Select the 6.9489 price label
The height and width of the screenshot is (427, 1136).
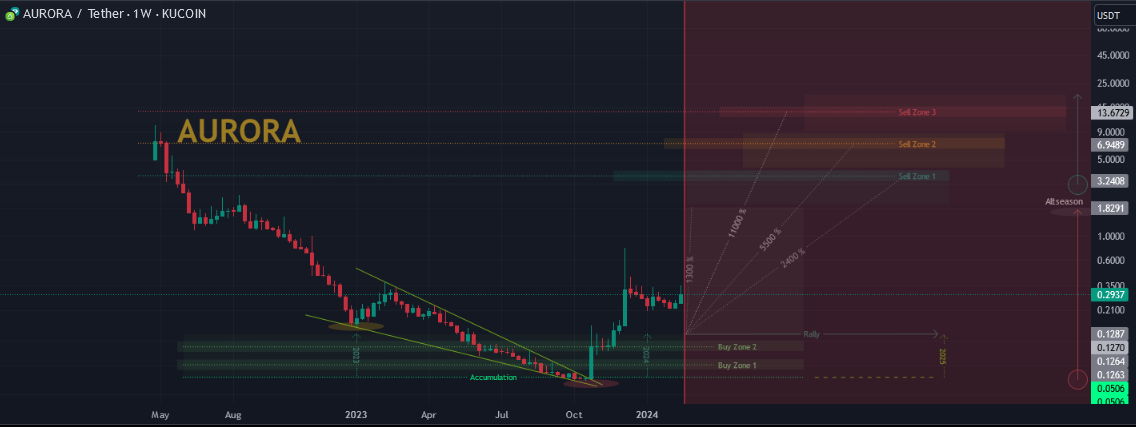pos(1110,146)
